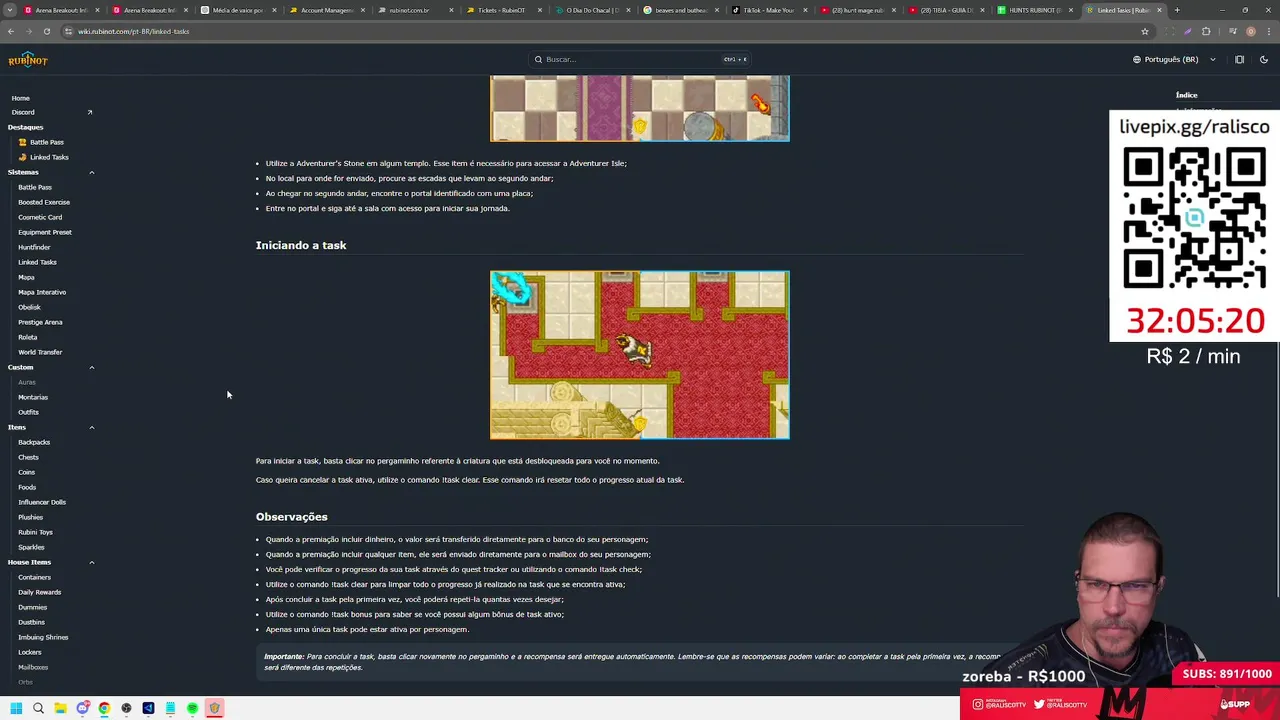Open Chrome from the taskbar
Screen dimensions: 1280x720
coord(104,708)
